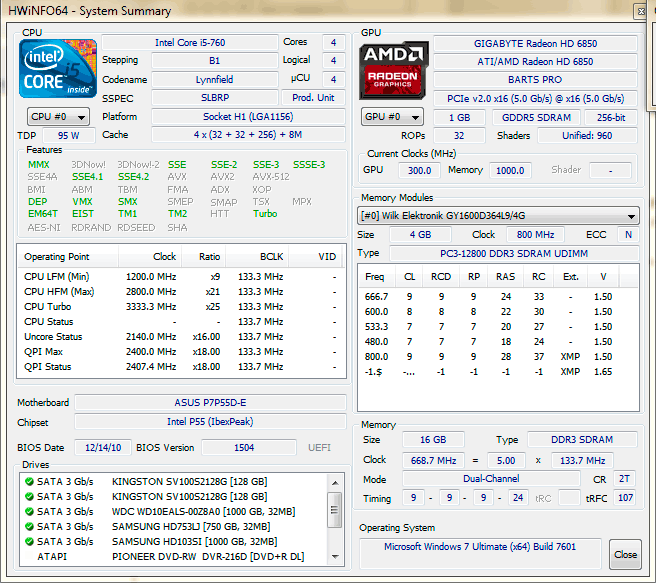
Task: Click the Intel P55 (IbexPeak) chipset field
Action: [210, 422]
